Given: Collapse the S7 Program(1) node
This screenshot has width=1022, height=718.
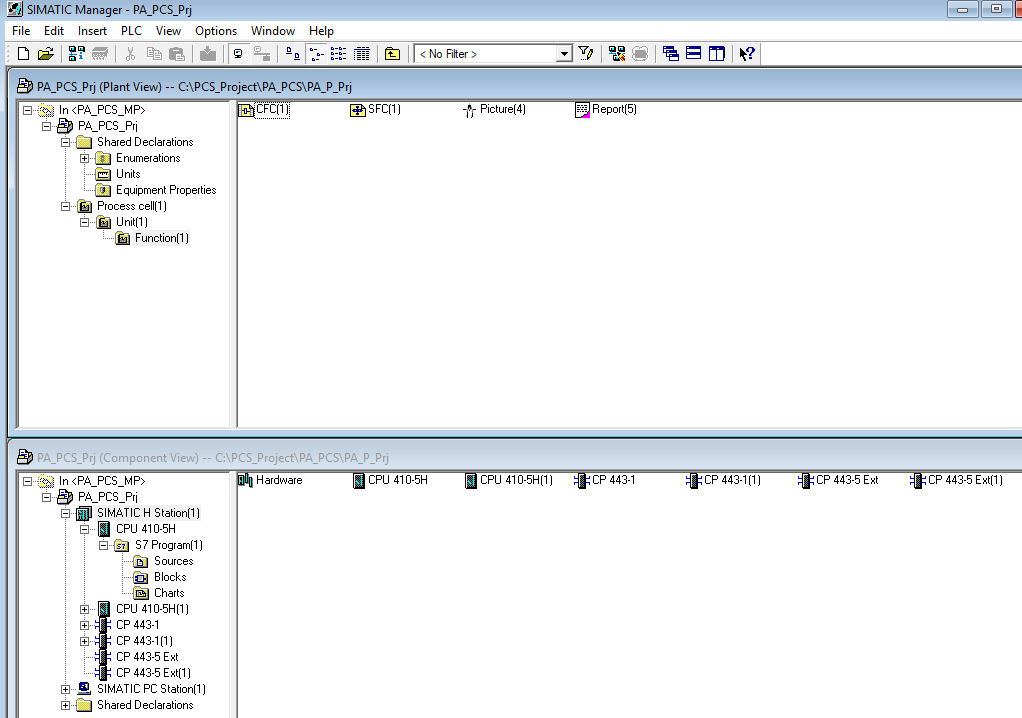Looking at the screenshot, I should pyautogui.click(x=103, y=545).
